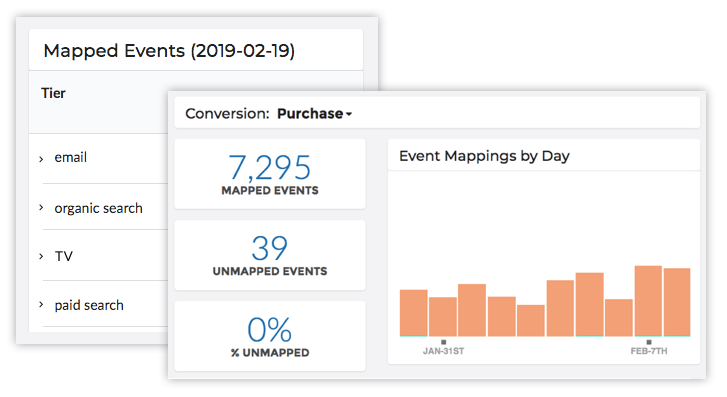Click the axis tick marker at FEB-7TH
Screen dimensions: 727x397
click(649, 342)
